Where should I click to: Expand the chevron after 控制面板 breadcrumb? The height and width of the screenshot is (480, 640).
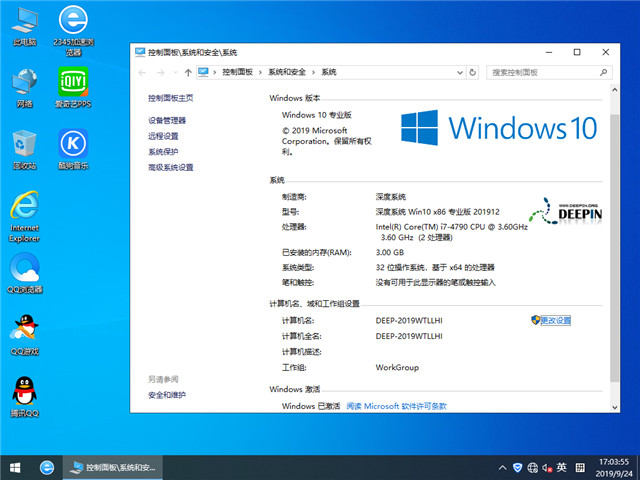click(260, 72)
